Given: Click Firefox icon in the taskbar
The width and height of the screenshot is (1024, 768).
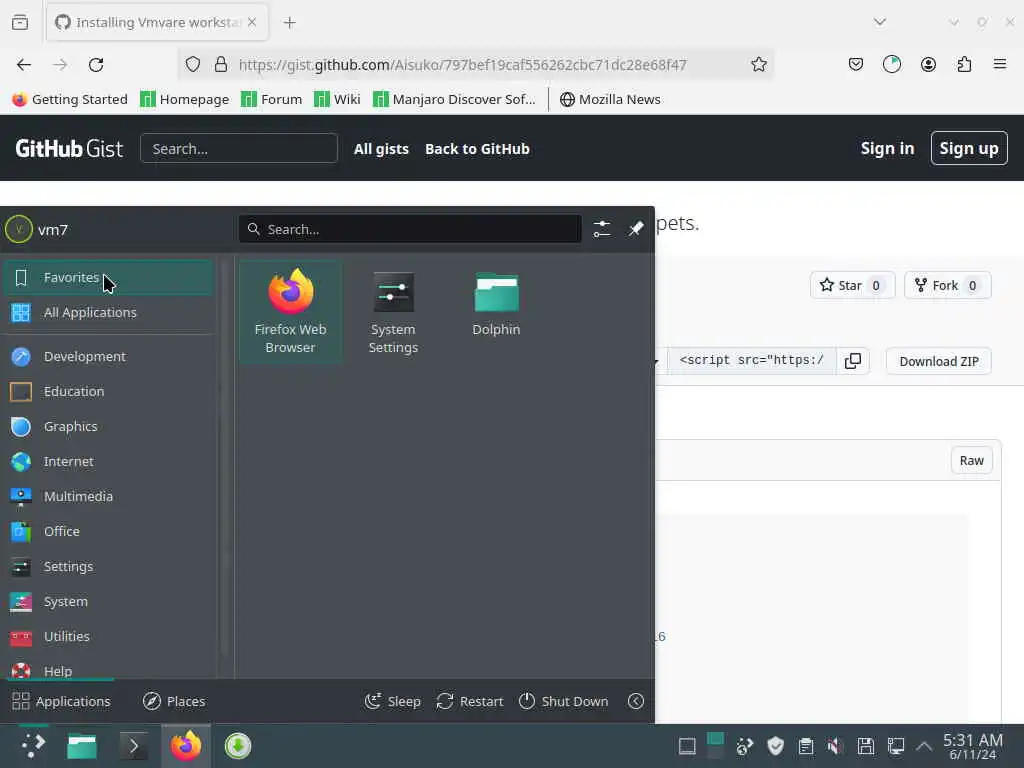Looking at the screenshot, I should pos(186,746).
